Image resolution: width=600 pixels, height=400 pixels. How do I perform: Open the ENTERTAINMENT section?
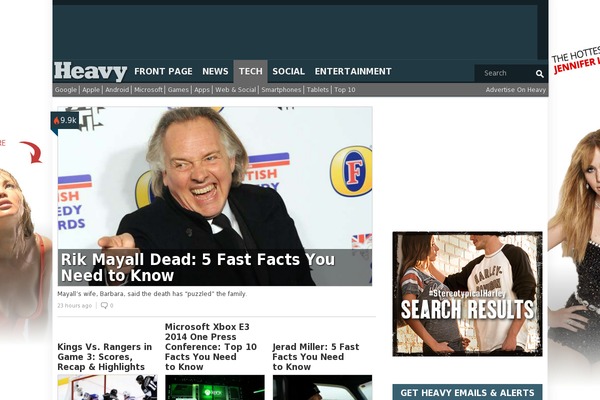pos(353,72)
